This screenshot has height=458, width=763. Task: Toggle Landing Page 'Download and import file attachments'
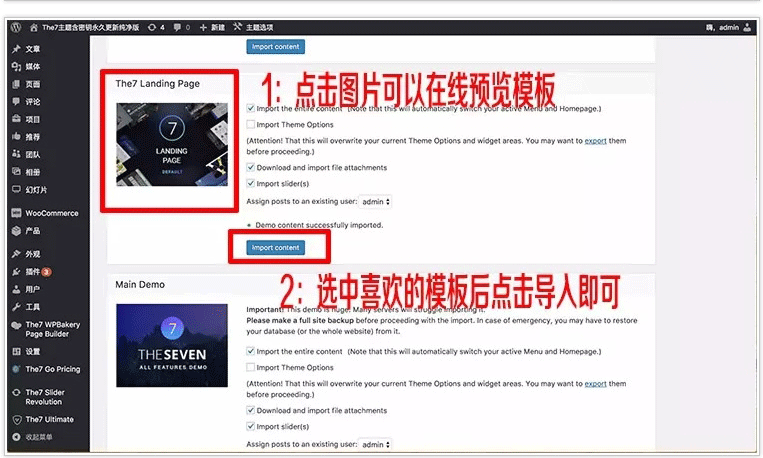point(251,167)
